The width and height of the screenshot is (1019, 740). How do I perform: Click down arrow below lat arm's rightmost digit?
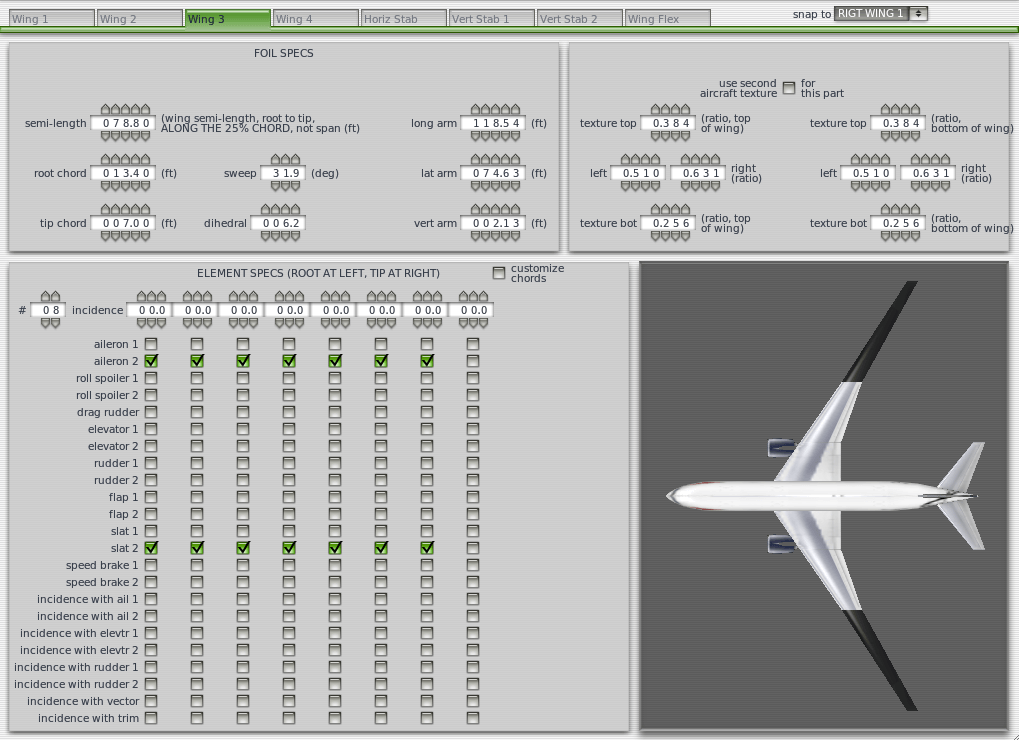(x=515, y=186)
